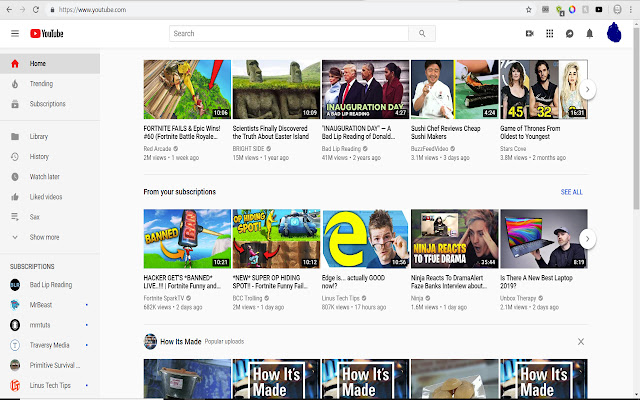This screenshot has width=640, height=400.
Task: Click SEE ALL for subscriptions
Action: tap(571, 192)
